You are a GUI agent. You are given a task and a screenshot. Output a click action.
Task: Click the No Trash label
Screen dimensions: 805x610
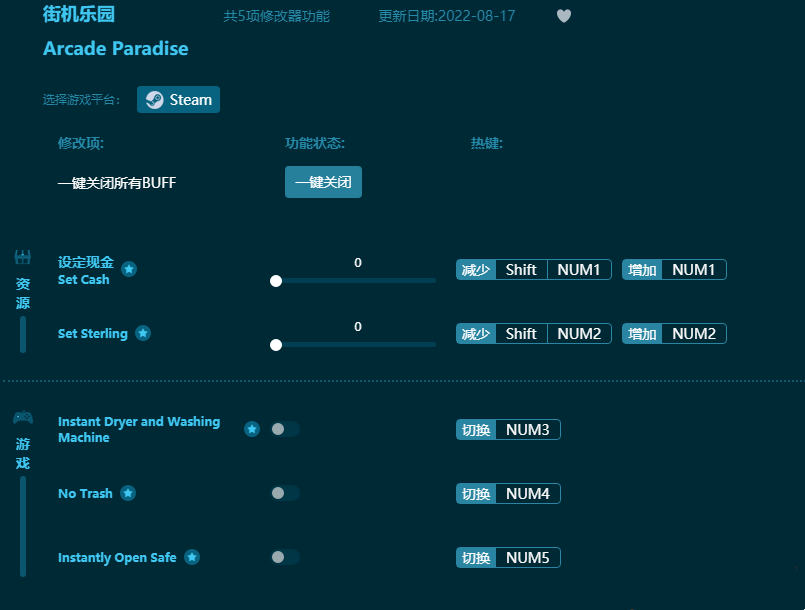pyautogui.click(x=85, y=493)
